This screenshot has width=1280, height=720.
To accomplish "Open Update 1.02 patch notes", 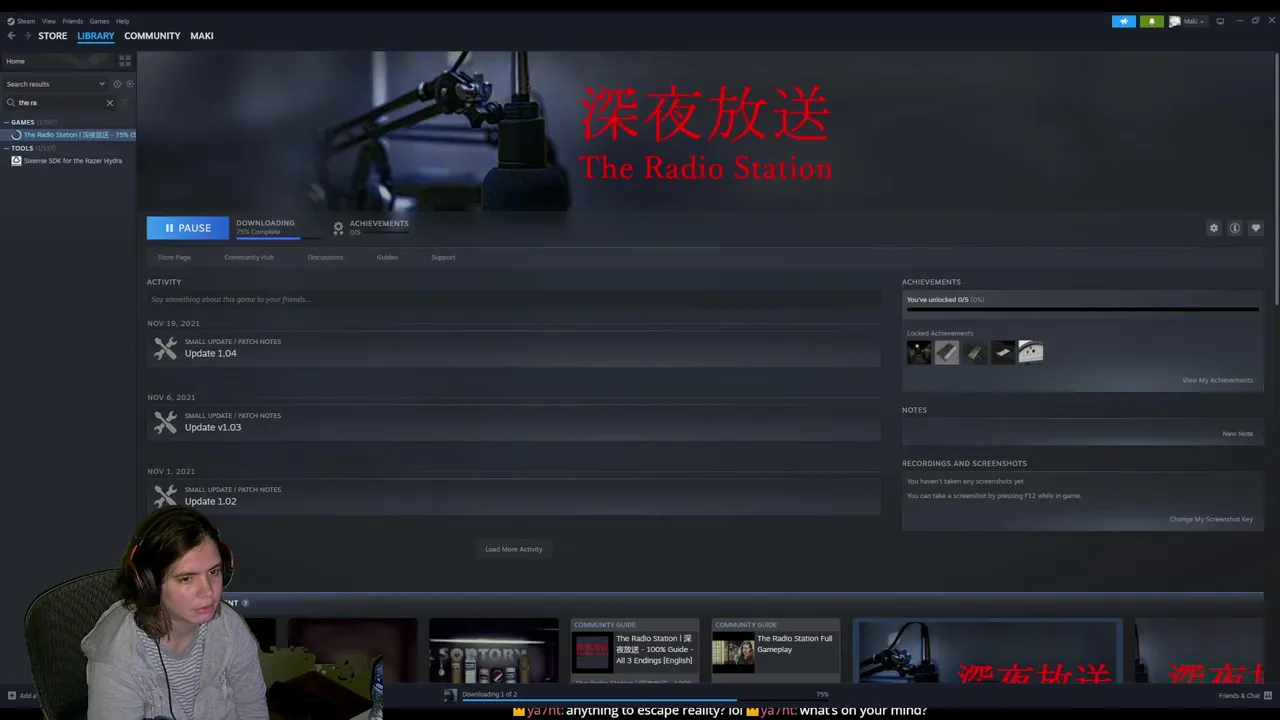I will (513, 496).
